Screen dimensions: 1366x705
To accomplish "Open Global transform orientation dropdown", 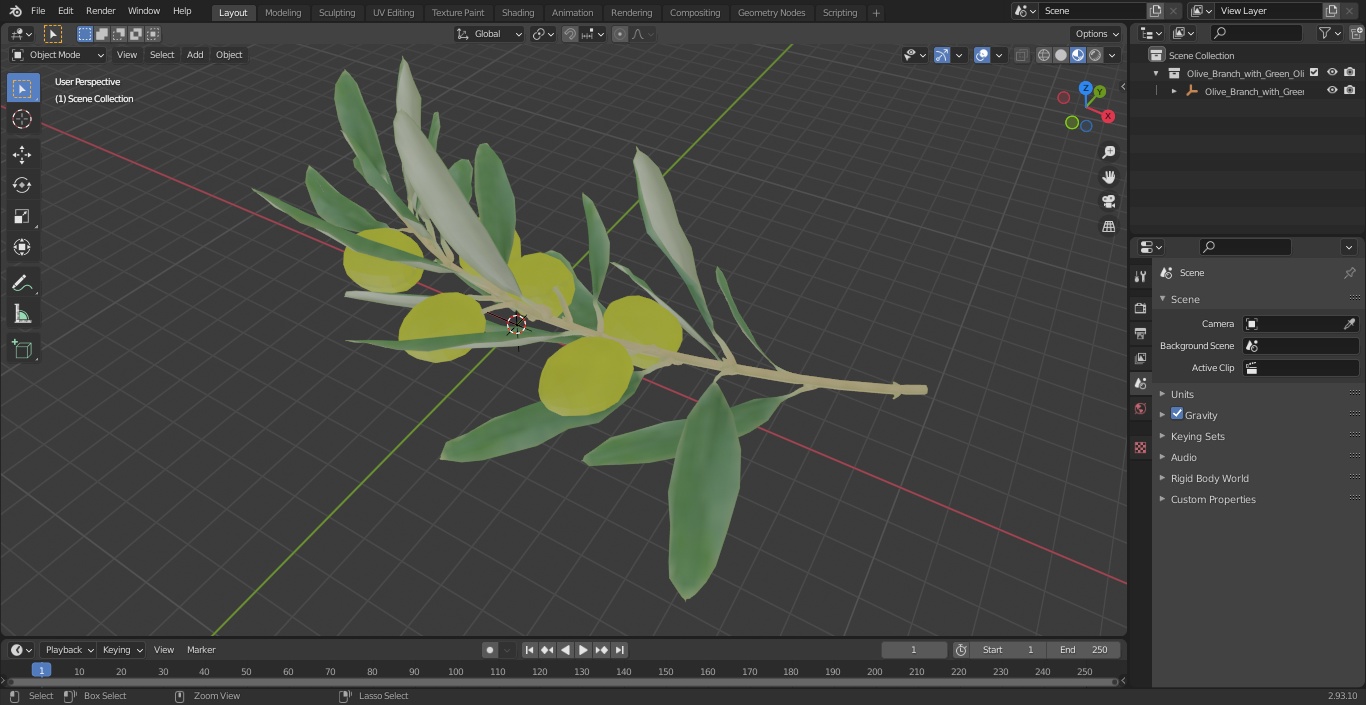I will click(x=490, y=34).
